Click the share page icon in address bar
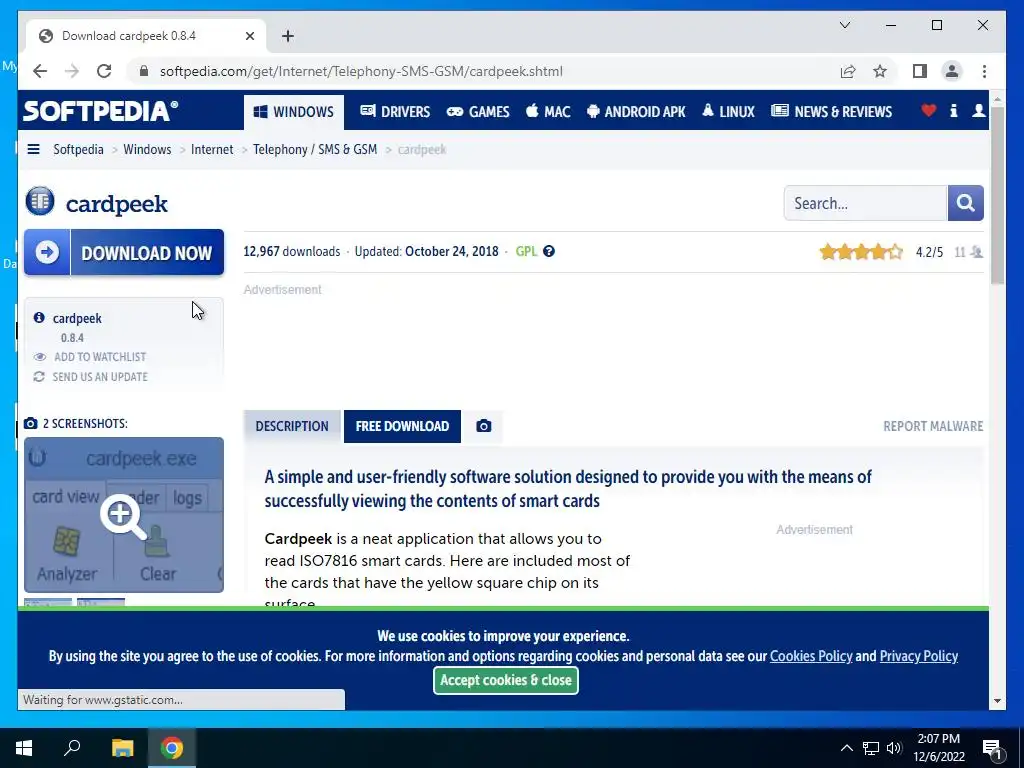This screenshot has width=1024, height=768. pyautogui.click(x=848, y=71)
